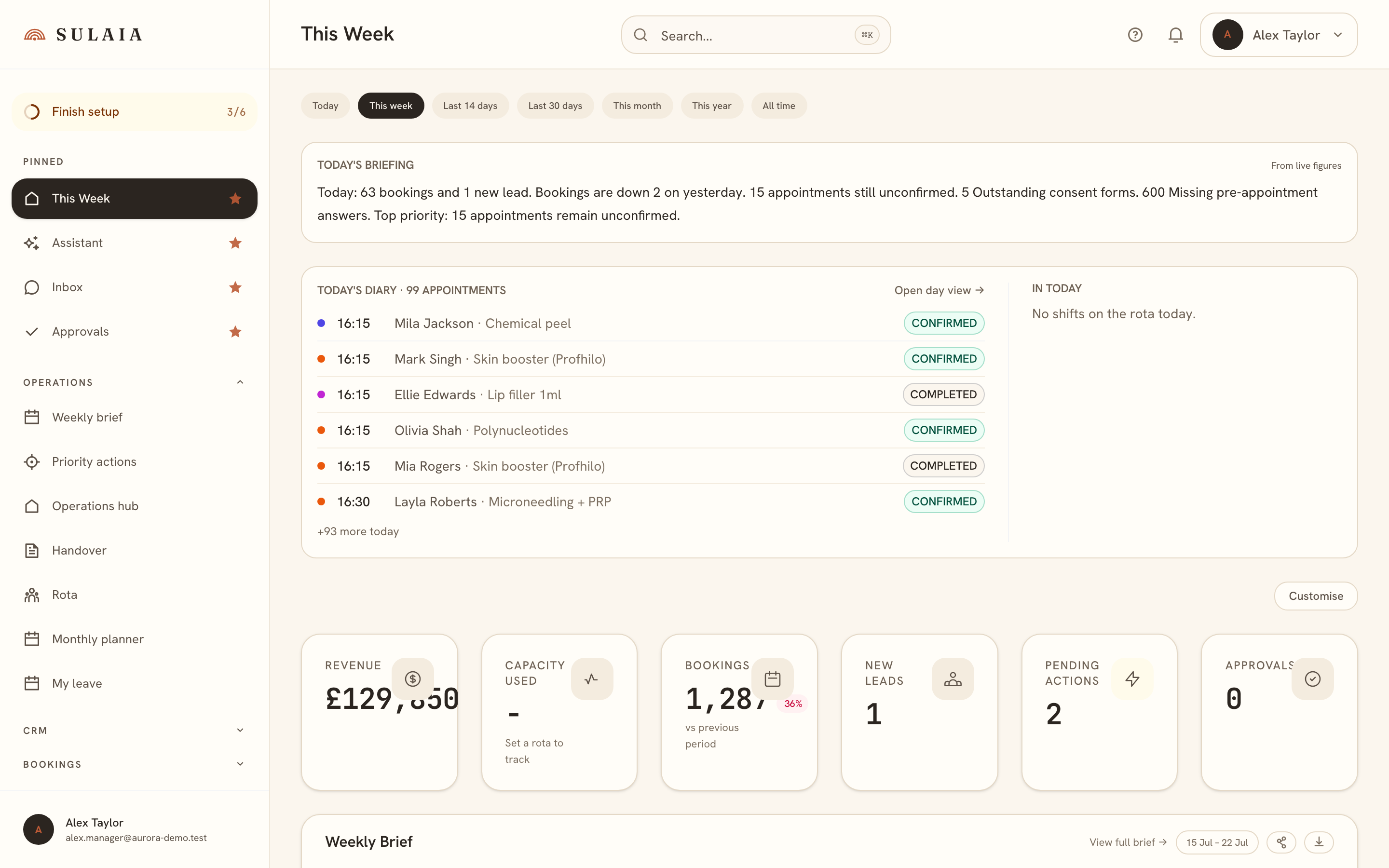Open Mia Rogers Skin booster appointment
The image size is (1389, 868).
[x=651, y=465]
